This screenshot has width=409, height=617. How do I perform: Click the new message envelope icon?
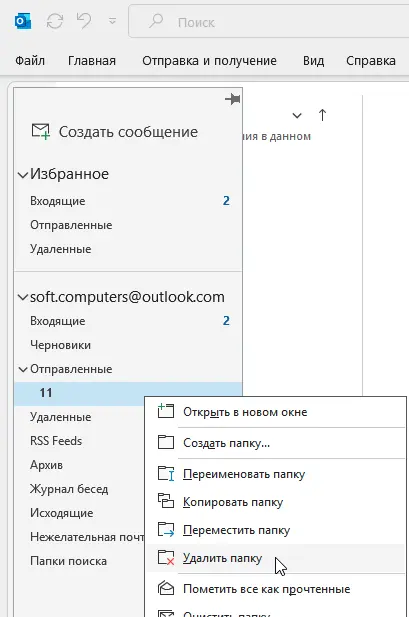pos(41,131)
